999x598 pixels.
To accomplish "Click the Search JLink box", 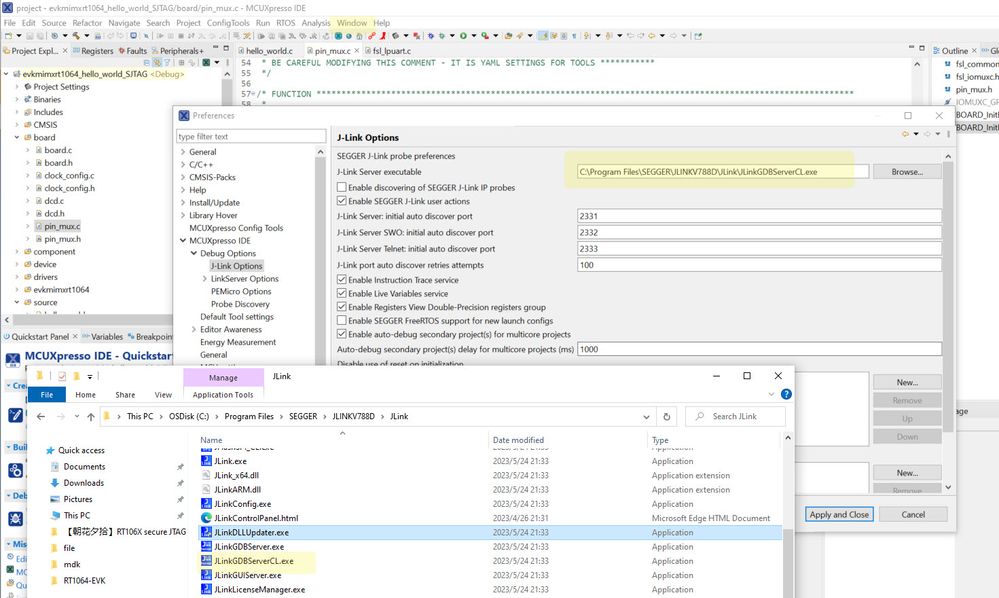I will (x=735, y=416).
